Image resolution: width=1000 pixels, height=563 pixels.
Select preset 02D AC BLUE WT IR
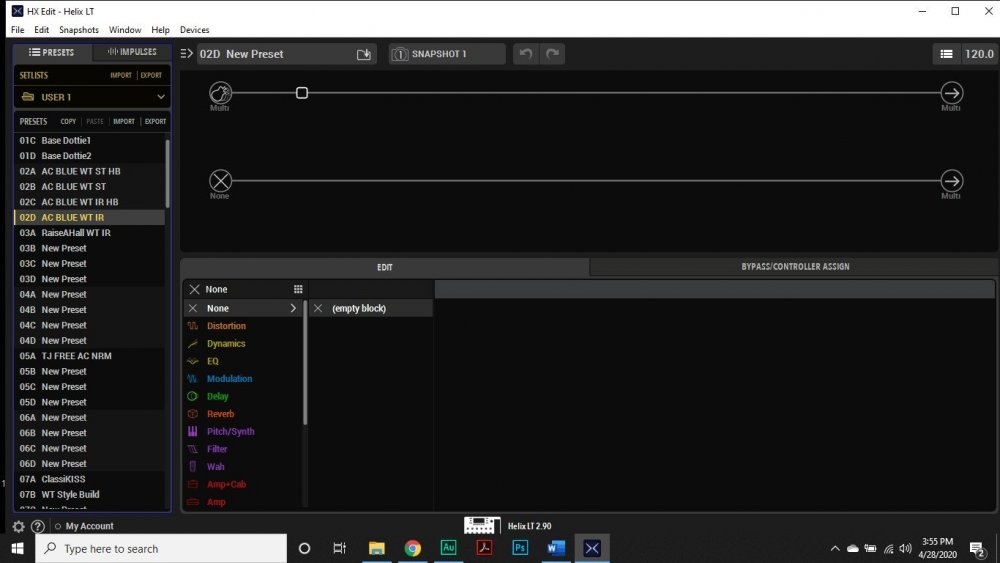click(x=89, y=217)
